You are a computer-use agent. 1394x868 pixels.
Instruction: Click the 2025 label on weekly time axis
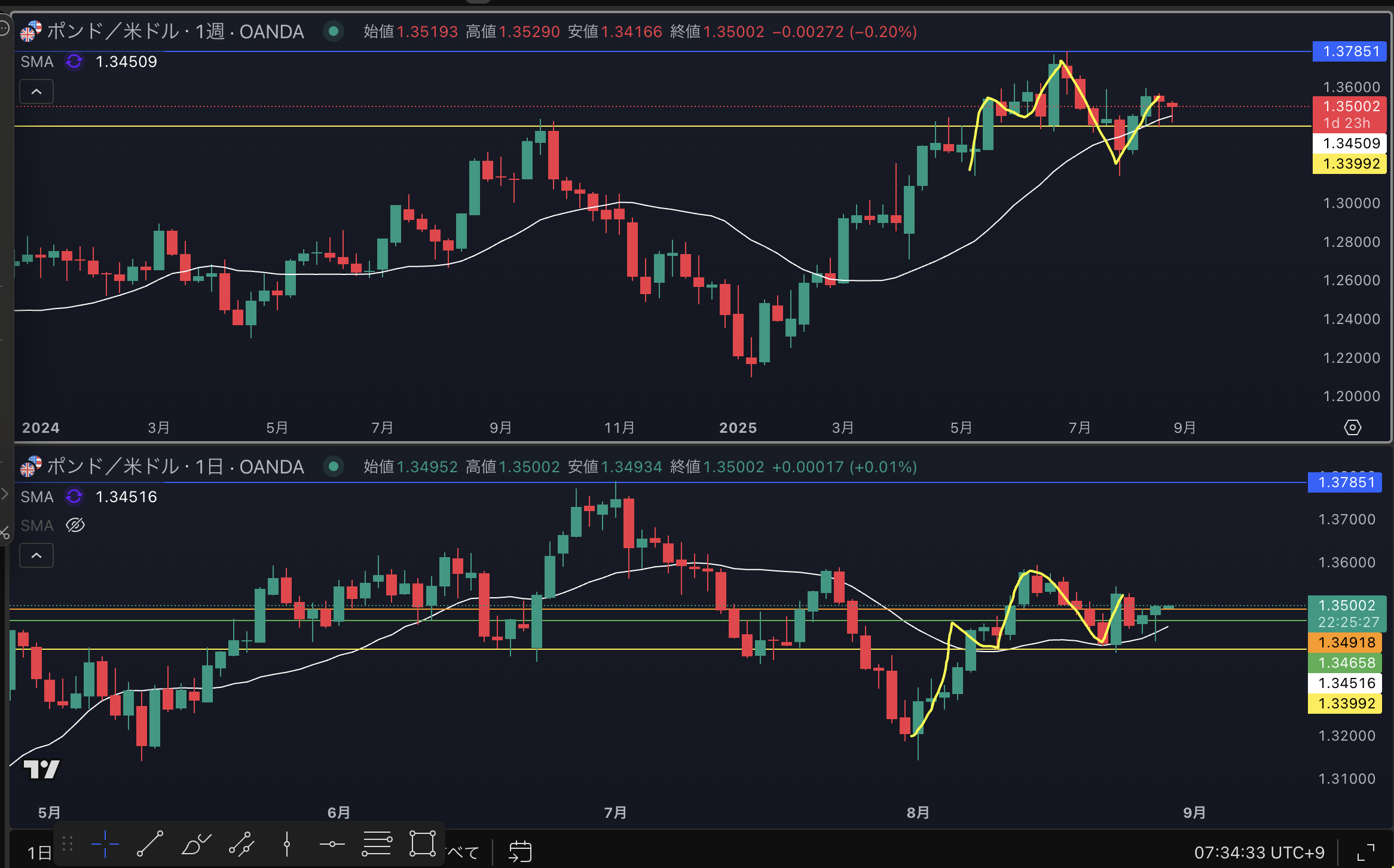click(x=738, y=427)
